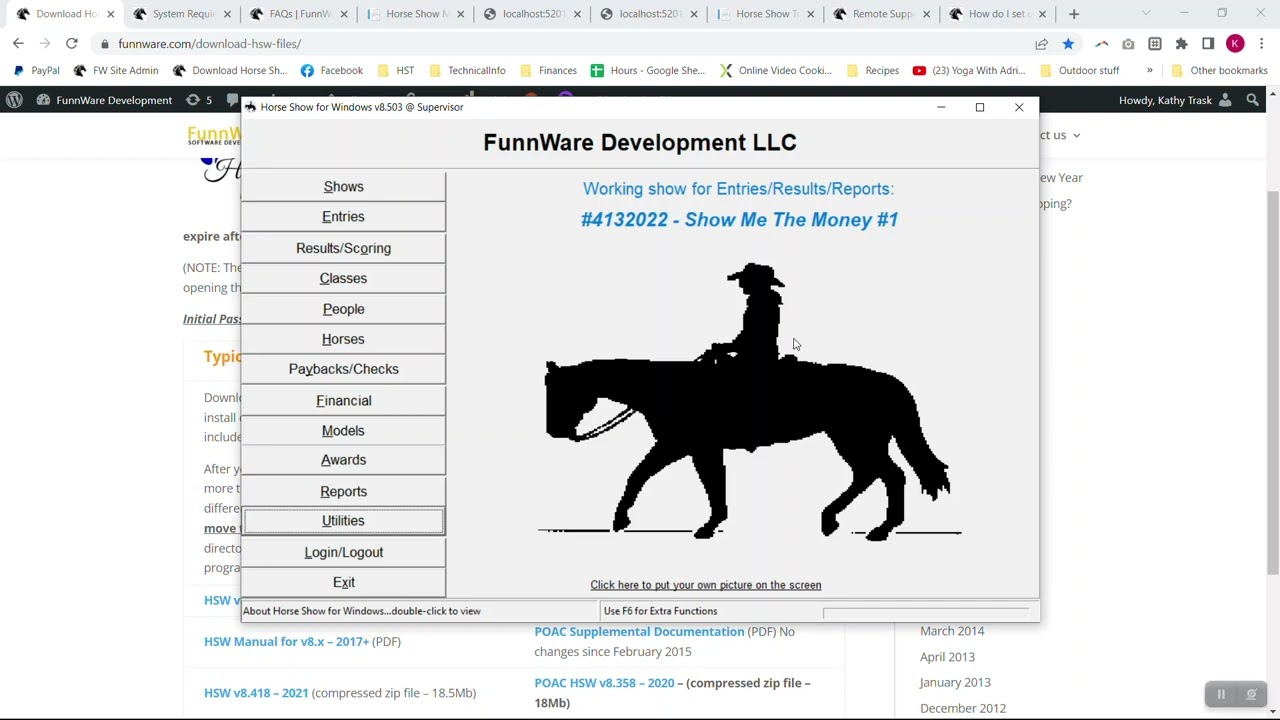Click the horse and rider silhouette image
Viewport: 1280px width, 720px height.
click(x=750, y=402)
